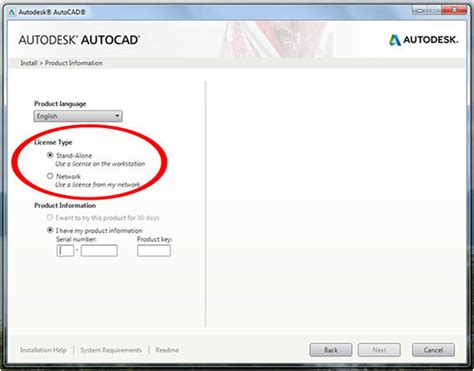This screenshot has width=474, height=371.
Task: Open the System Requirements link
Action: coord(111,350)
